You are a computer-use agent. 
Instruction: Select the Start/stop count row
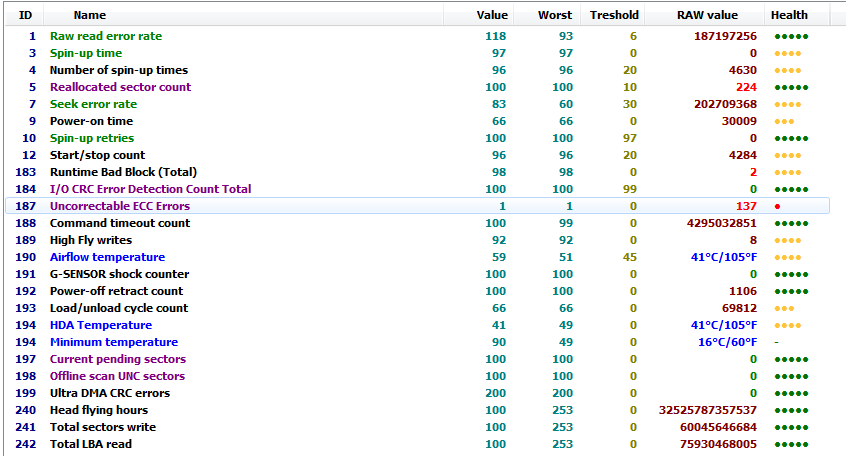[x=417, y=155]
